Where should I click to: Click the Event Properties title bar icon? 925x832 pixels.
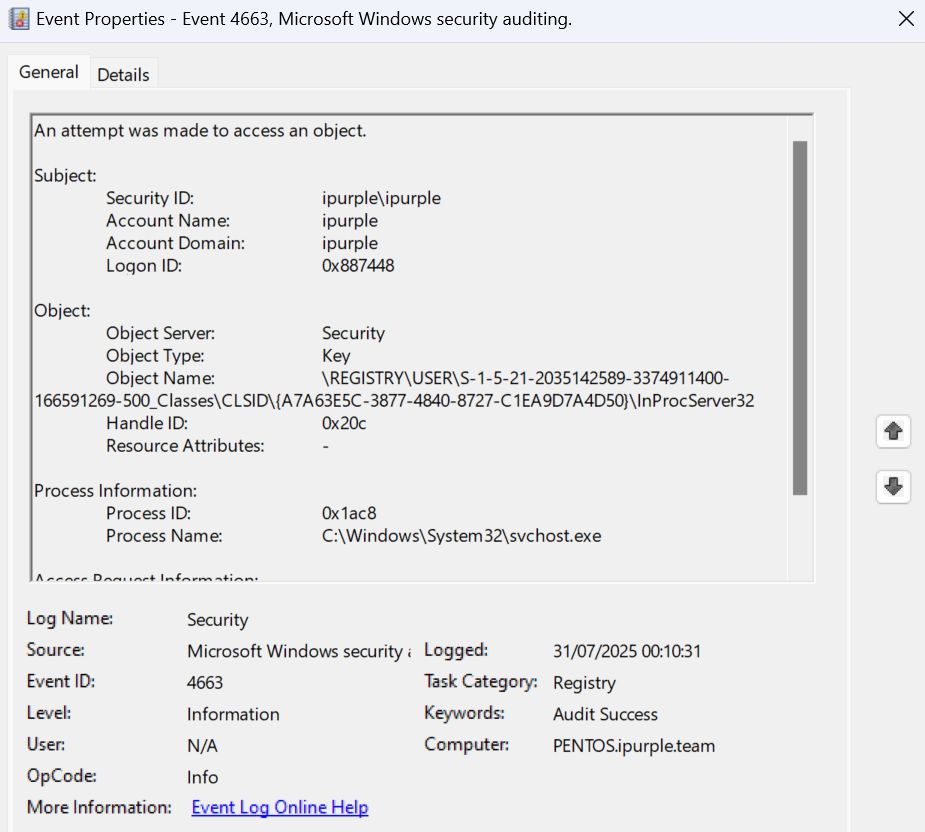pos(19,19)
